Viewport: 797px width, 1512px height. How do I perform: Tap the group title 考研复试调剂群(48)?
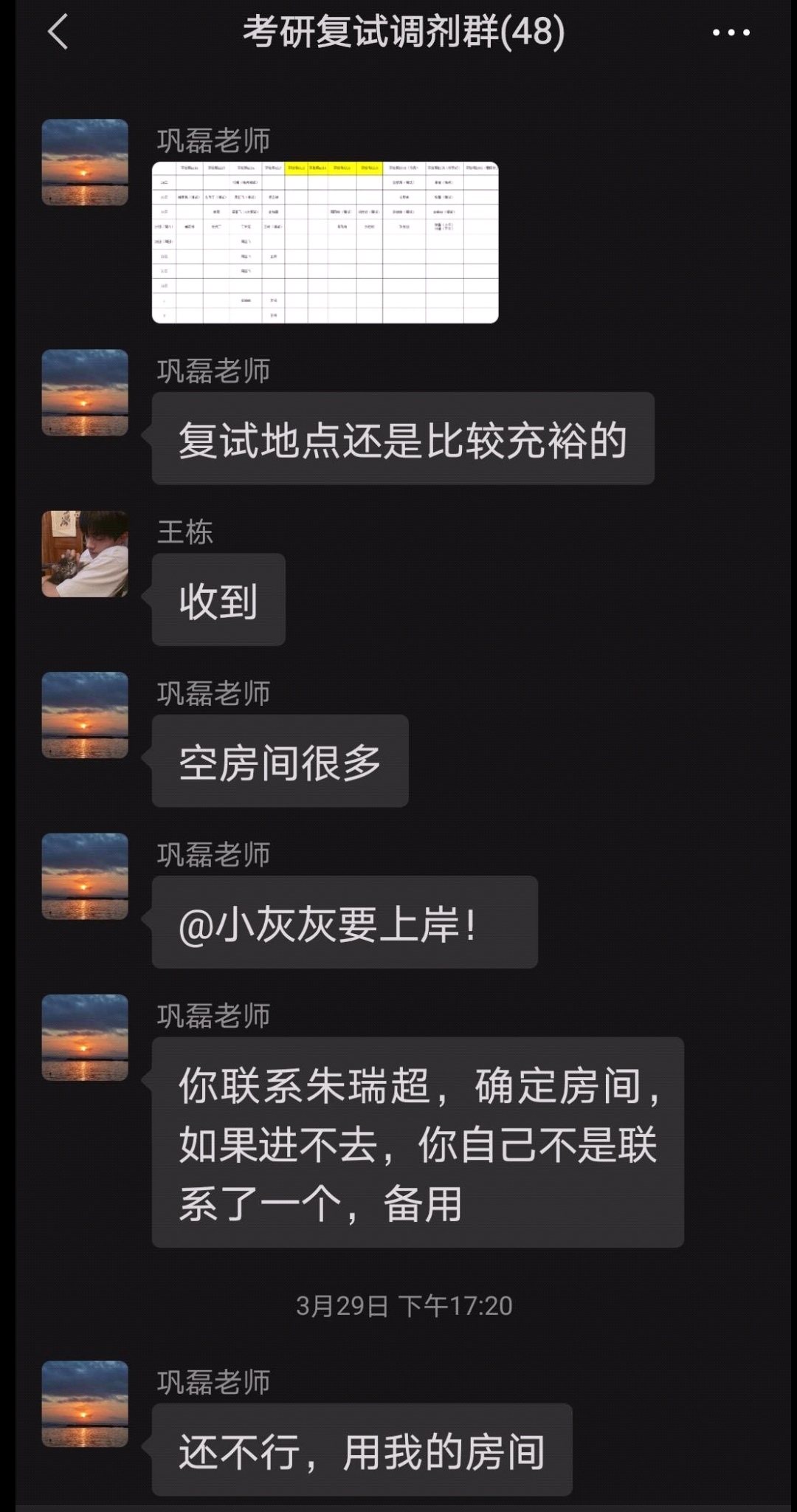[404, 32]
